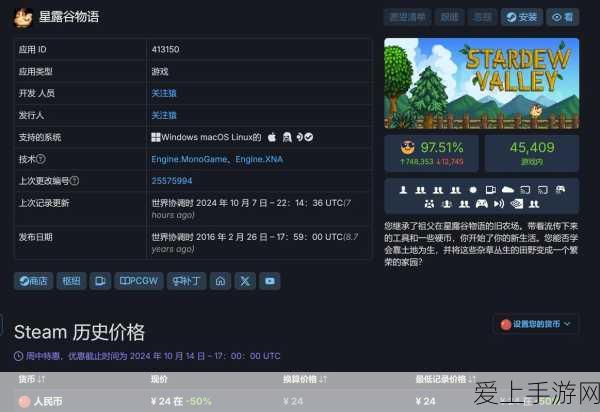Open the trading cards icon link button
Screen dimensions: 600x412
(x=100, y=281)
